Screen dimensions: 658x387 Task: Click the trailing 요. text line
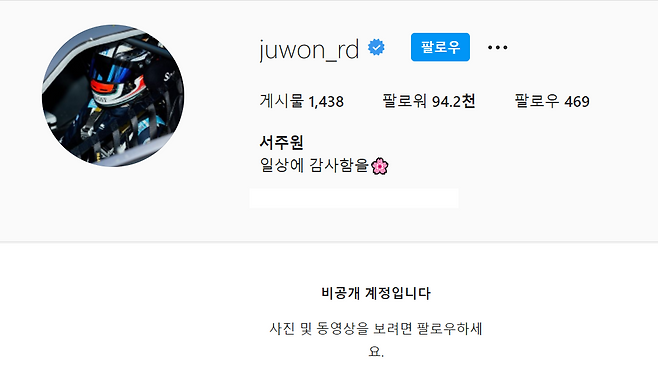click(376, 351)
